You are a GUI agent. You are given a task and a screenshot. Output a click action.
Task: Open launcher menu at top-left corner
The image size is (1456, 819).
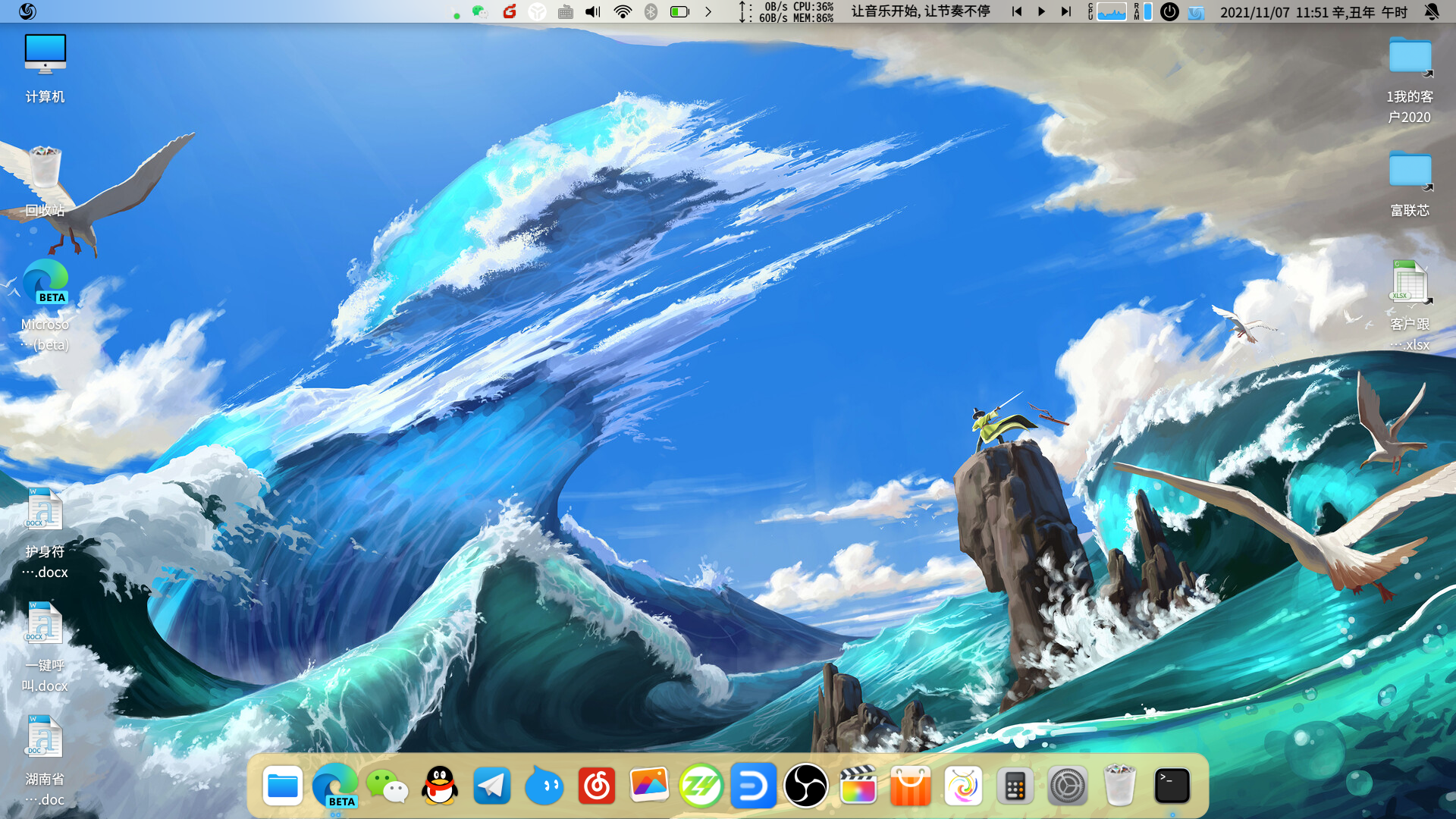(x=27, y=11)
